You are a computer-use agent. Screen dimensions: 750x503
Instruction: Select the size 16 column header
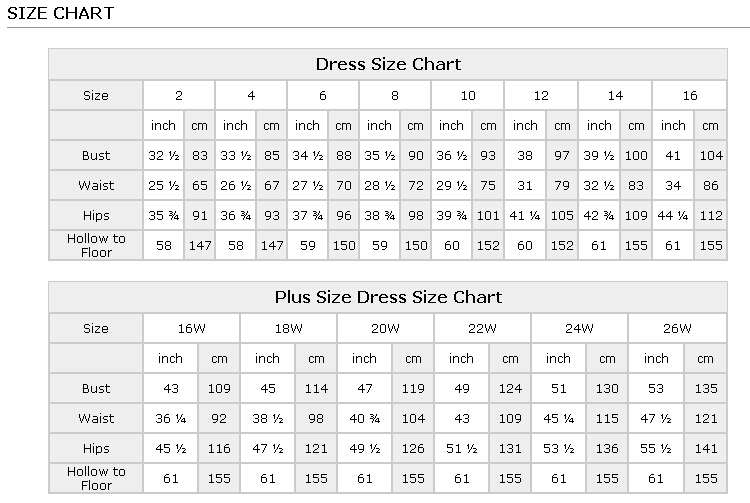click(x=690, y=96)
